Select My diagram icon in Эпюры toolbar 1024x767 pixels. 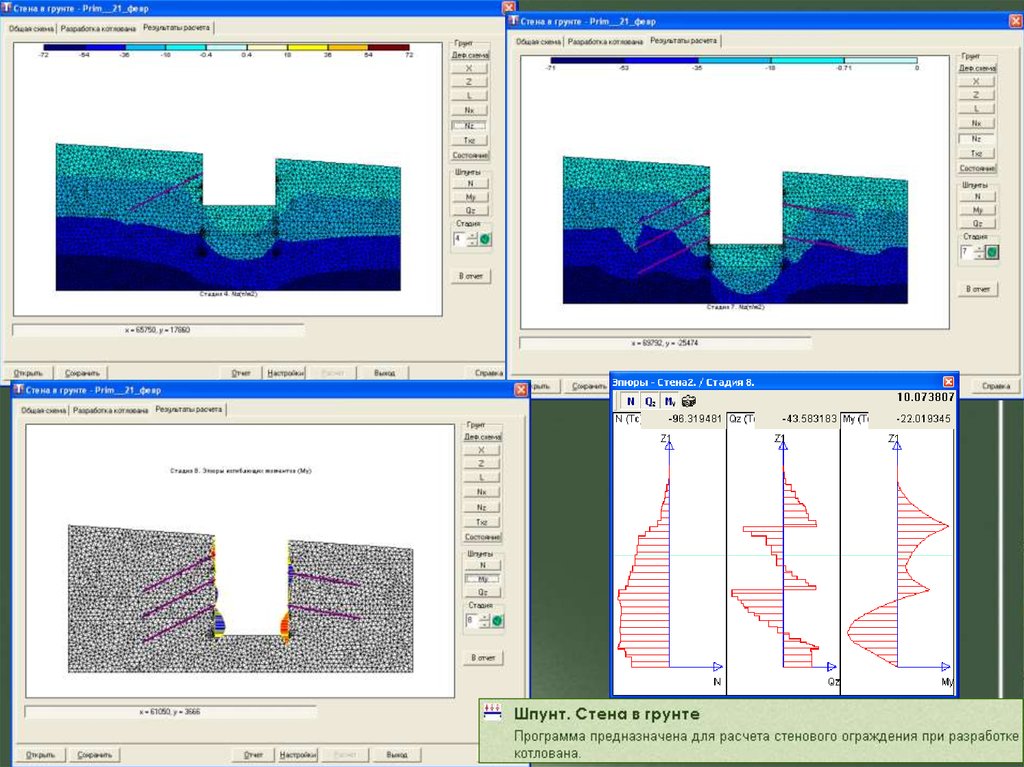pos(669,401)
